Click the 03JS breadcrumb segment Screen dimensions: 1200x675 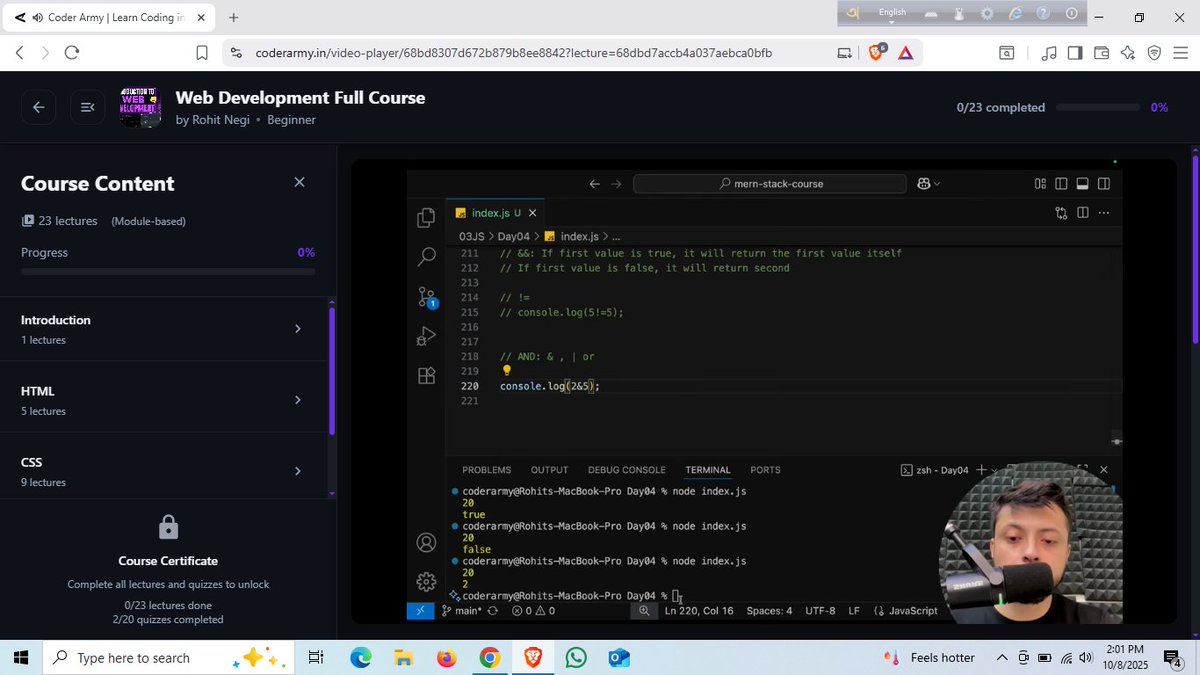point(472,236)
